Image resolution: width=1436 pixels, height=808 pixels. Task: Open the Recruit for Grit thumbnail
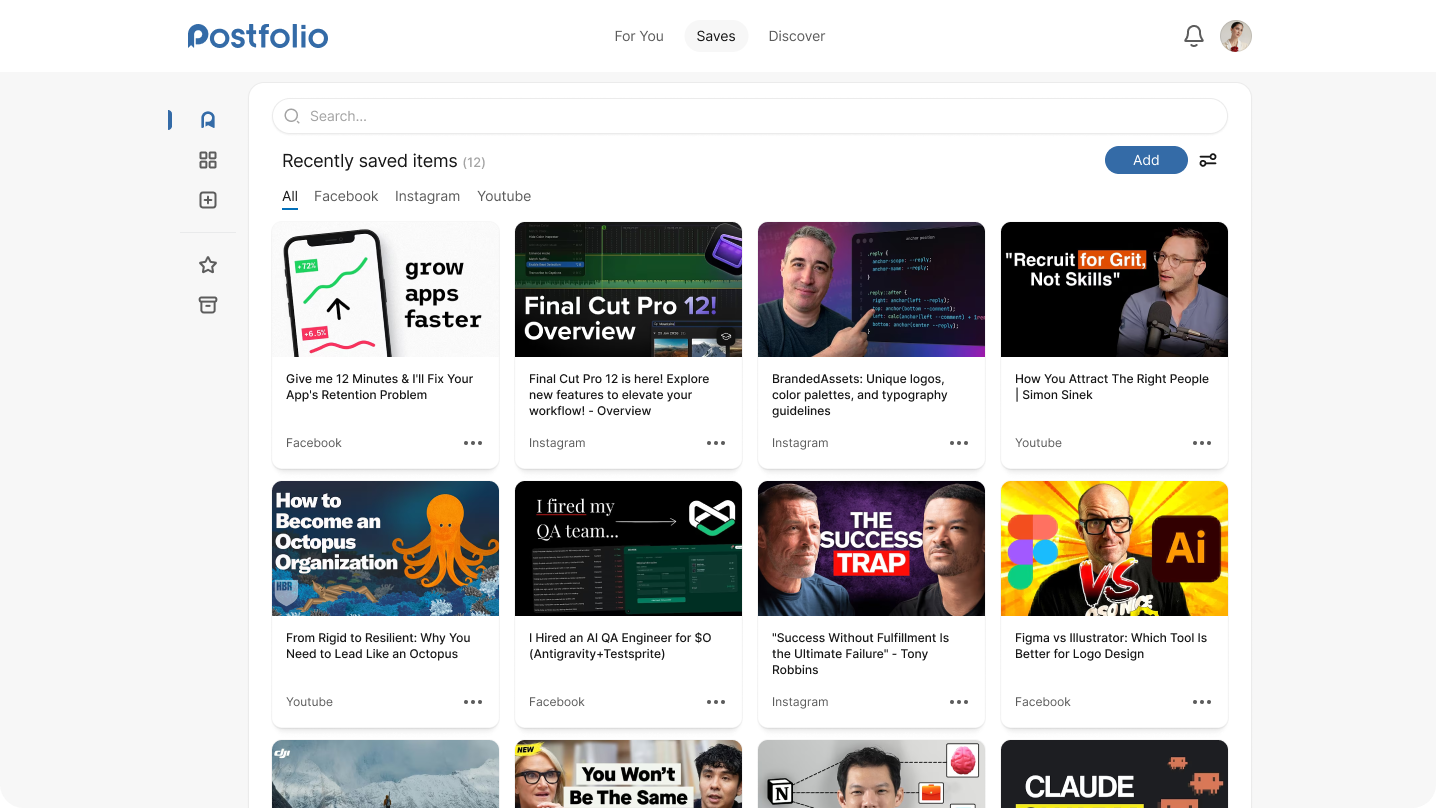pyautogui.click(x=1114, y=289)
